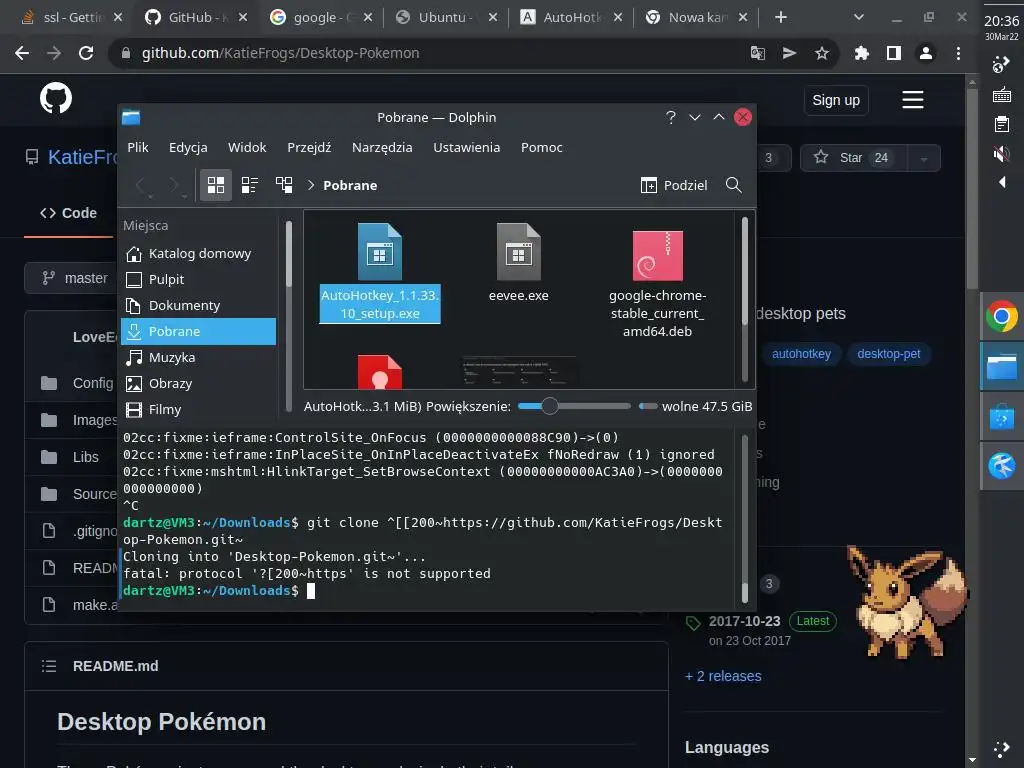
Task: Expand Chrome tab search chevron
Action: (x=859, y=18)
